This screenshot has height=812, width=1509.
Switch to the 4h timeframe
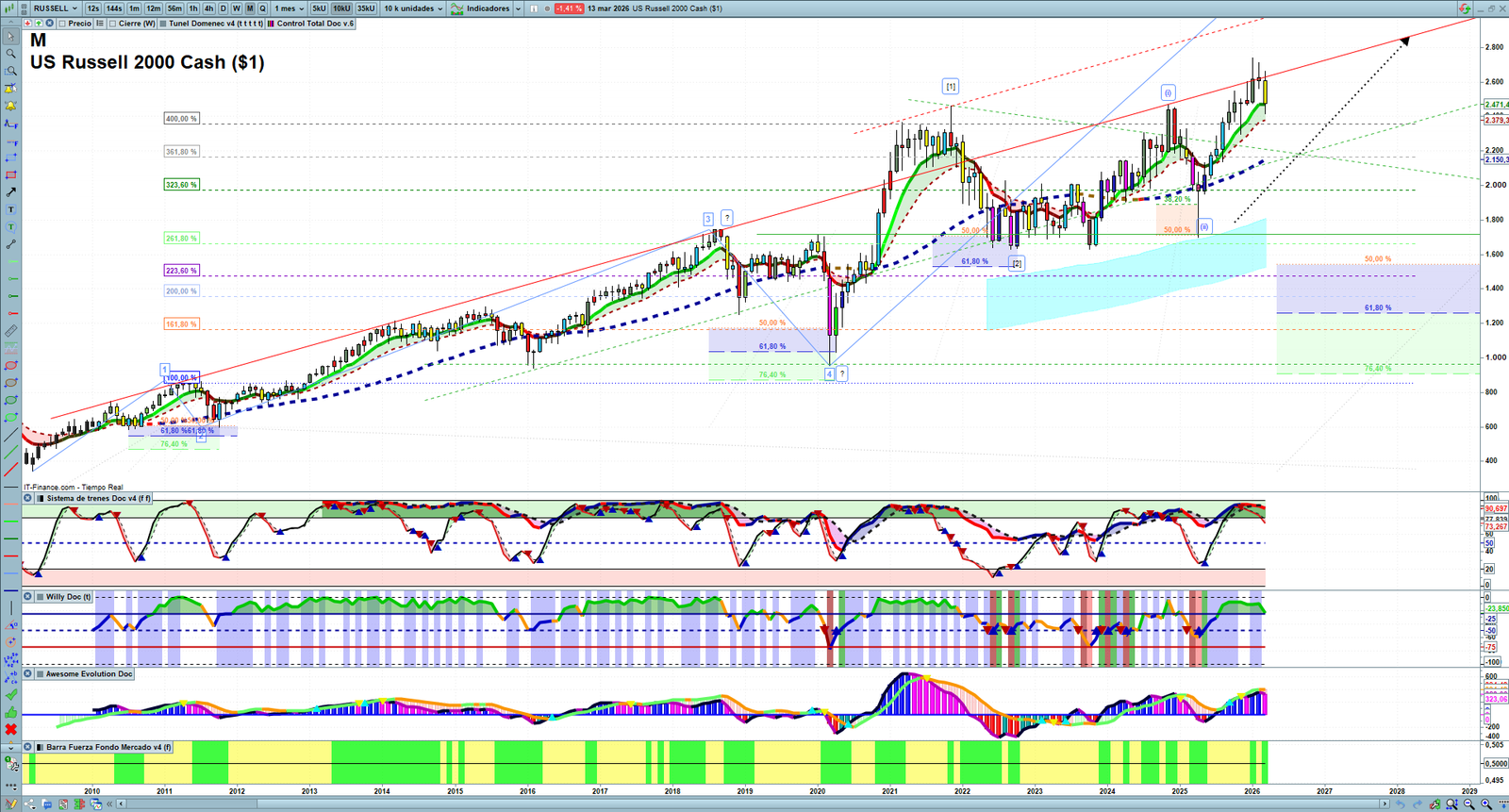point(208,8)
